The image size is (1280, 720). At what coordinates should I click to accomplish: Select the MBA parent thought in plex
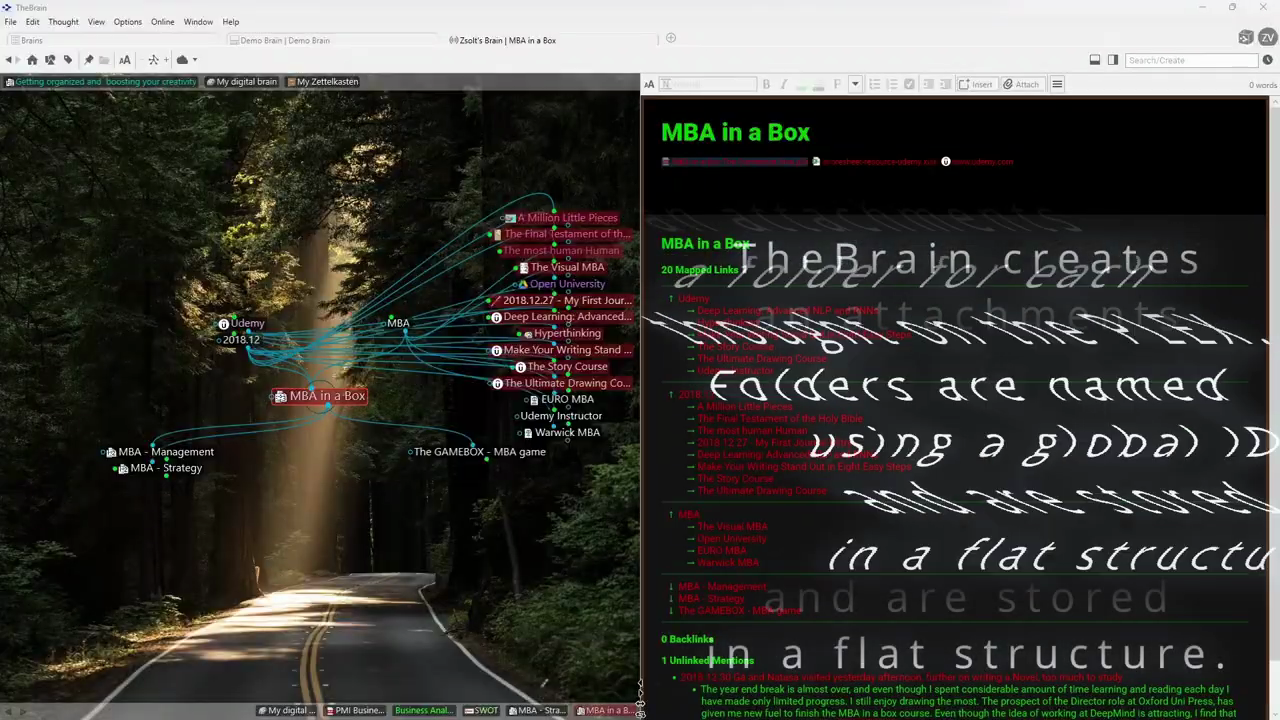(x=398, y=322)
